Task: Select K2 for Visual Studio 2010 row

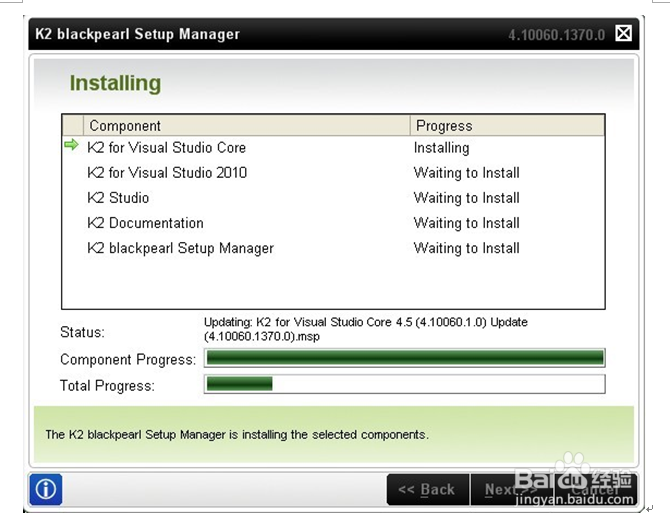Action: click(333, 173)
